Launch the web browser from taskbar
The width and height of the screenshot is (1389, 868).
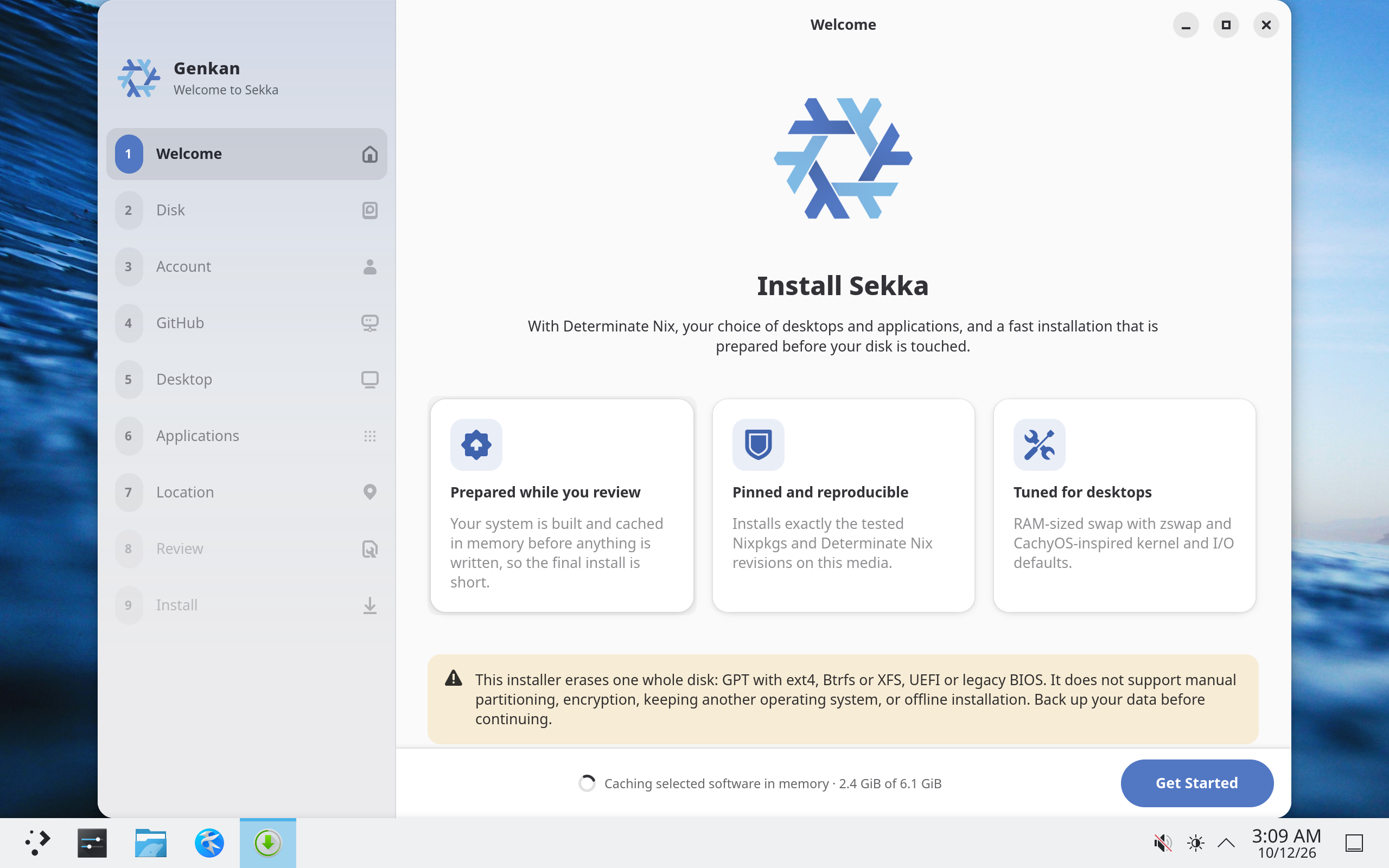pos(209,843)
